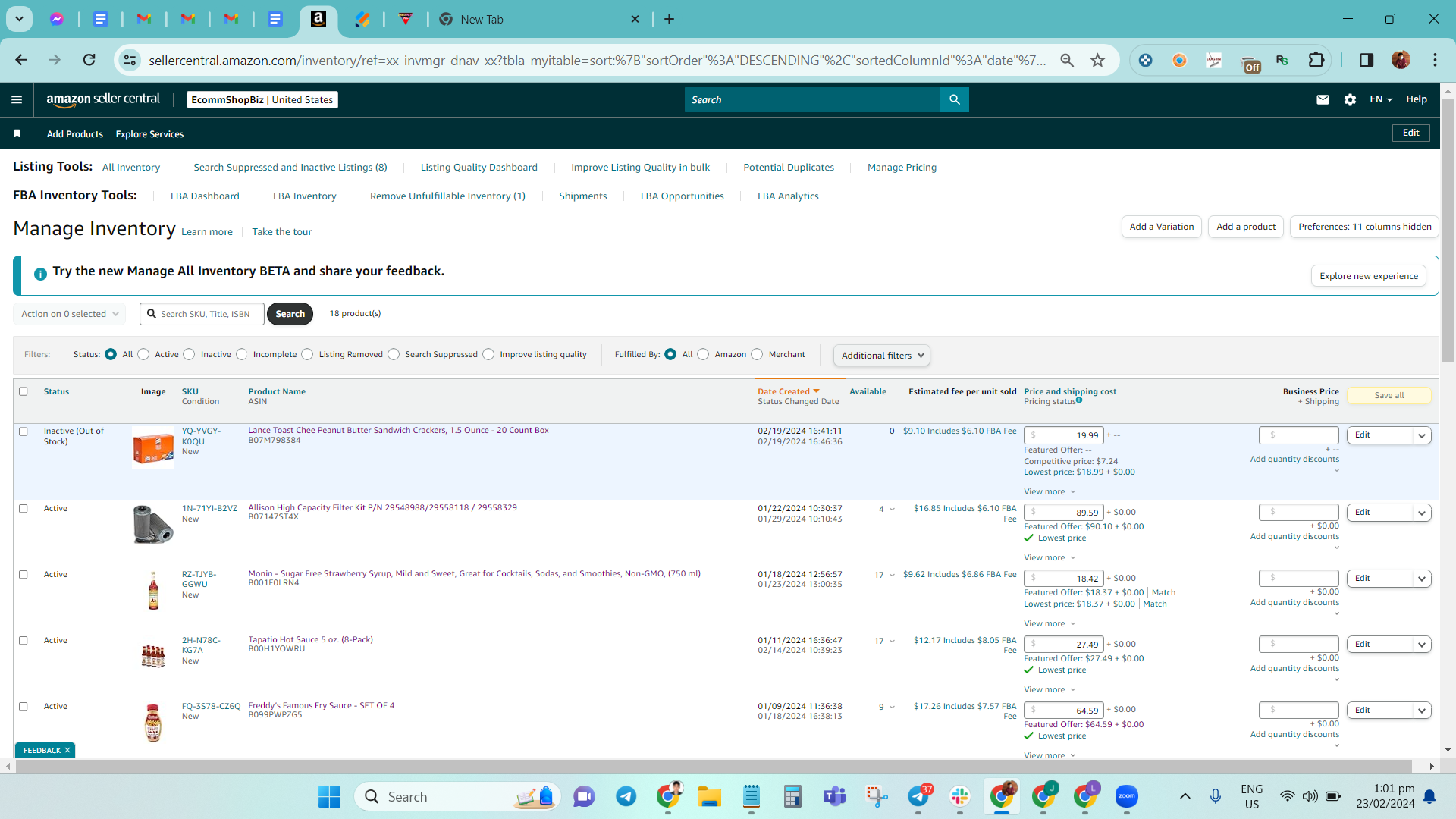Click the Allison Filter Kit product thumbnail

tap(153, 524)
